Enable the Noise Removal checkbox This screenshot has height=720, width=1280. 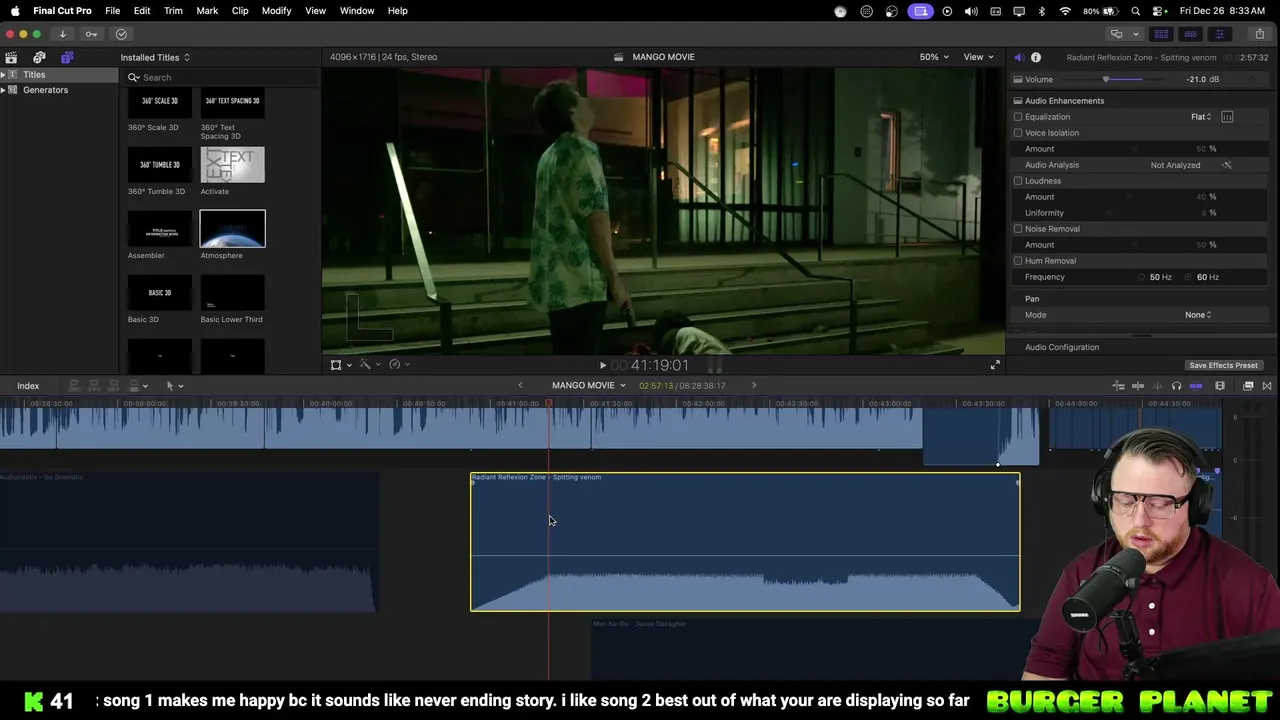point(1018,229)
